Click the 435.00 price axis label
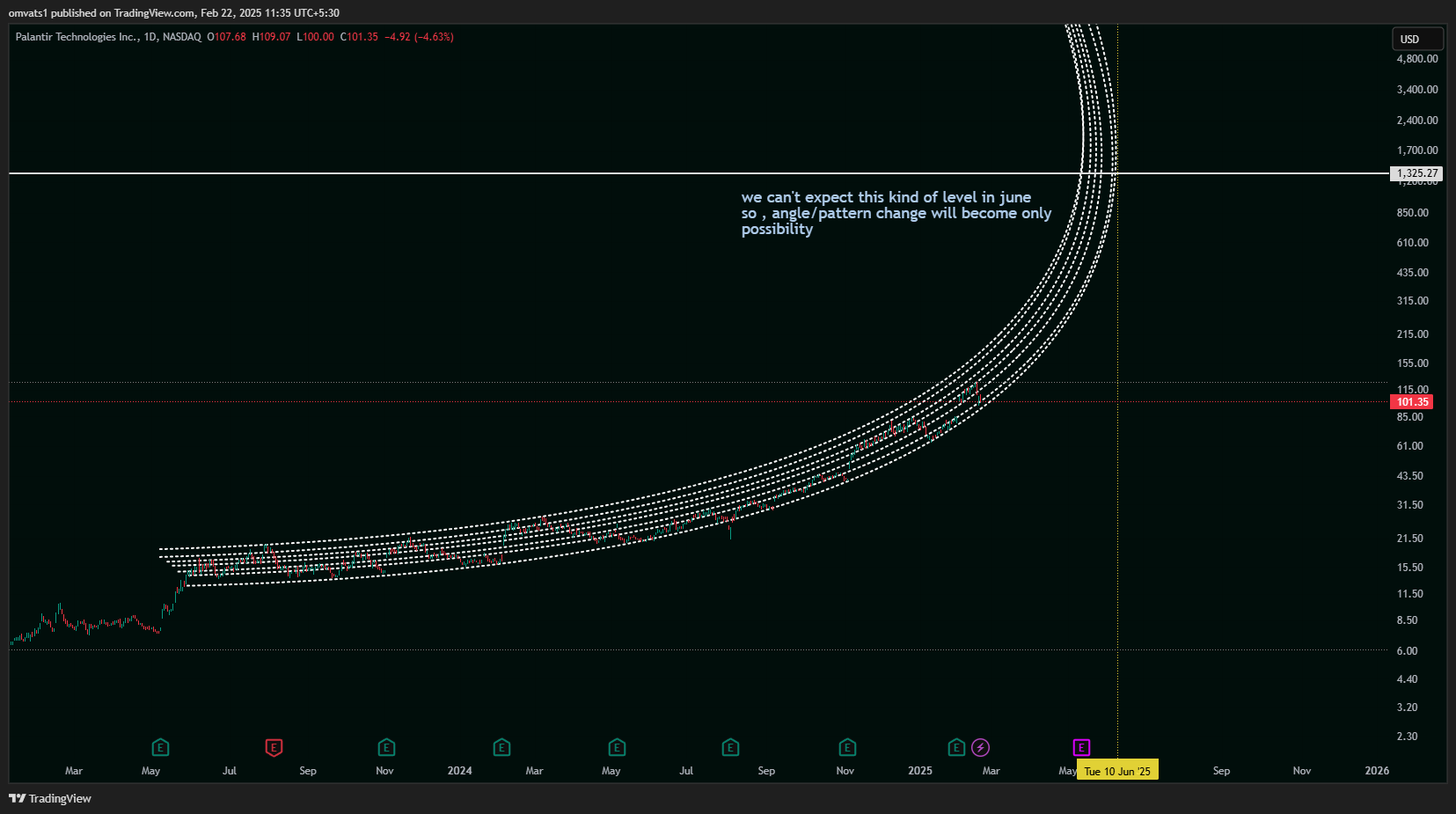 pos(1413,273)
